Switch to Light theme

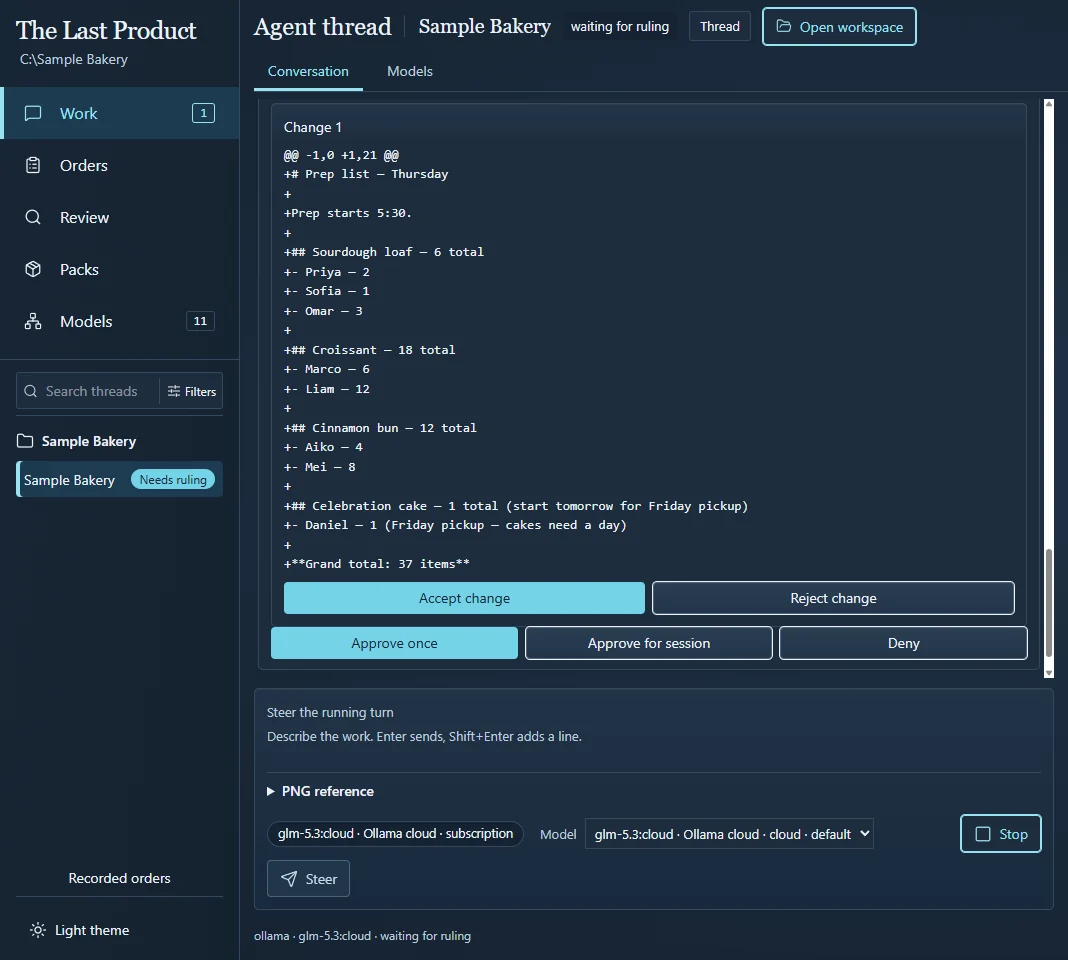[x=80, y=930]
